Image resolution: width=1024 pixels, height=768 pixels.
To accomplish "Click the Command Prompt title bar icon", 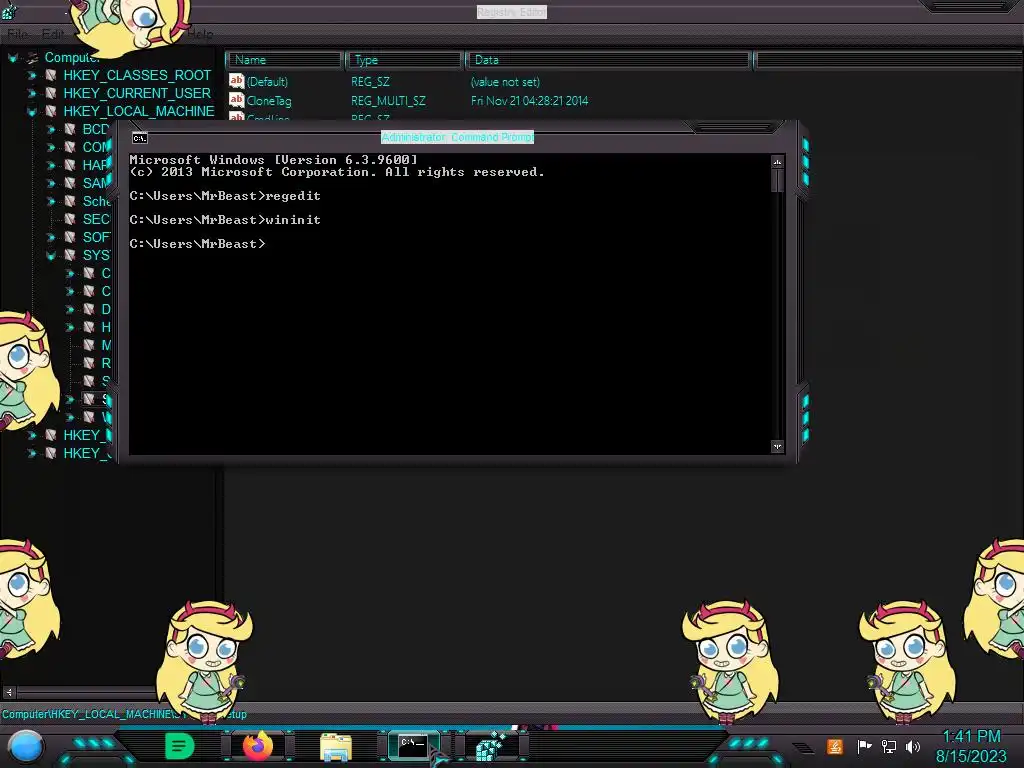I will [140, 138].
